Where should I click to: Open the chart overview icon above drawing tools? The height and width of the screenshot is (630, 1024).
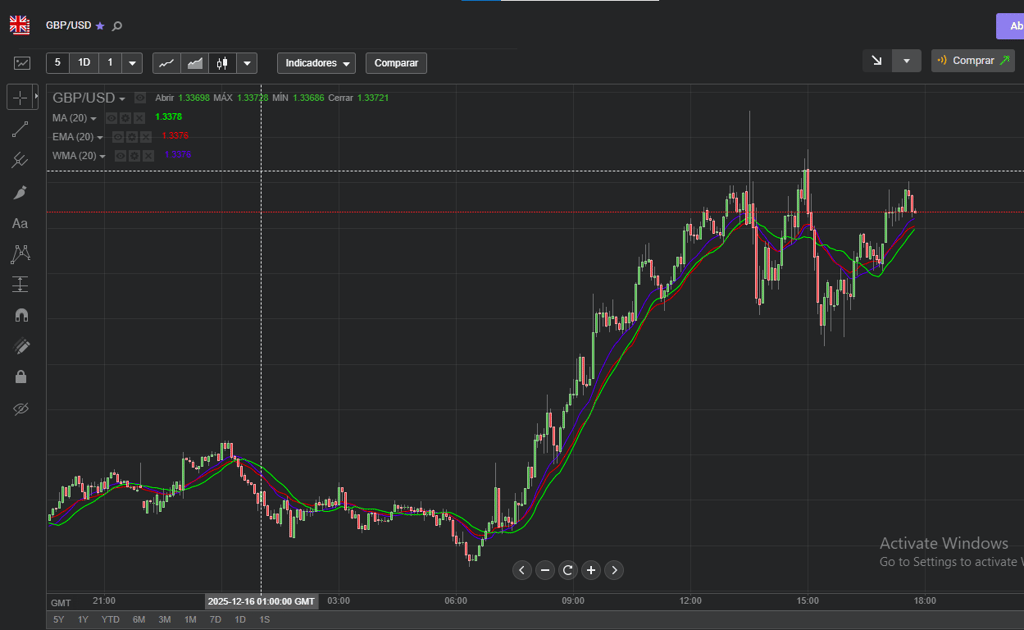click(22, 63)
